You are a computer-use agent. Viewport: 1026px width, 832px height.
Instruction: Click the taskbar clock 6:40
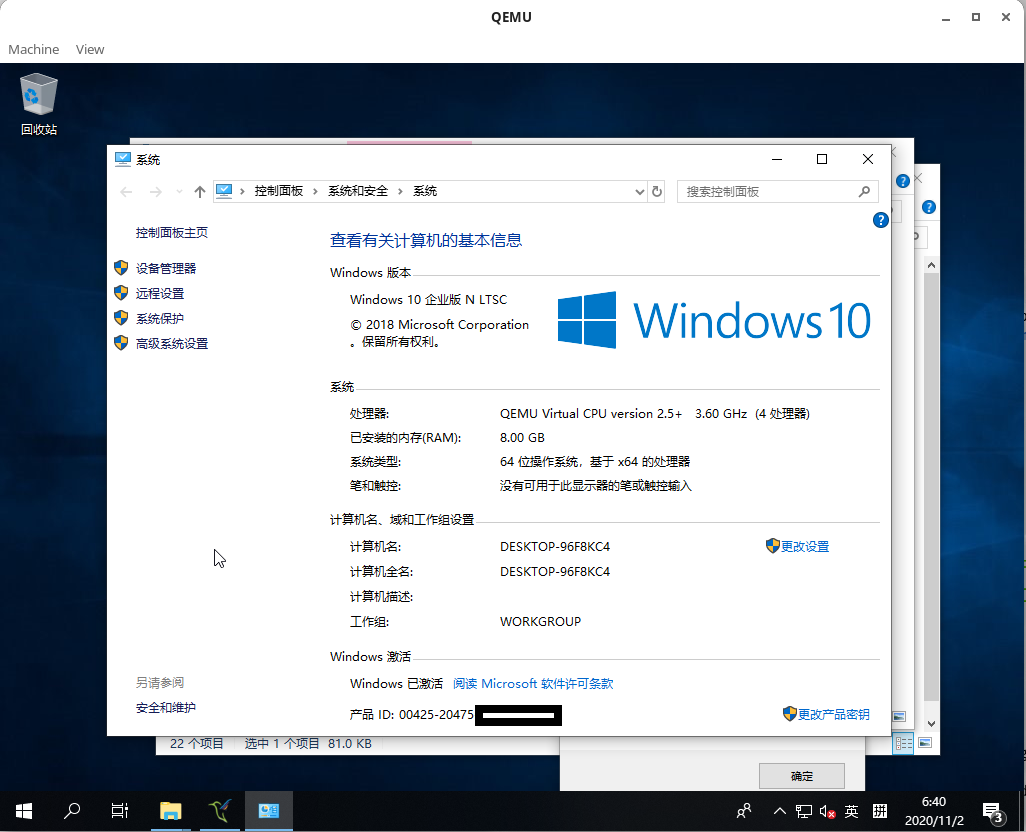click(934, 802)
